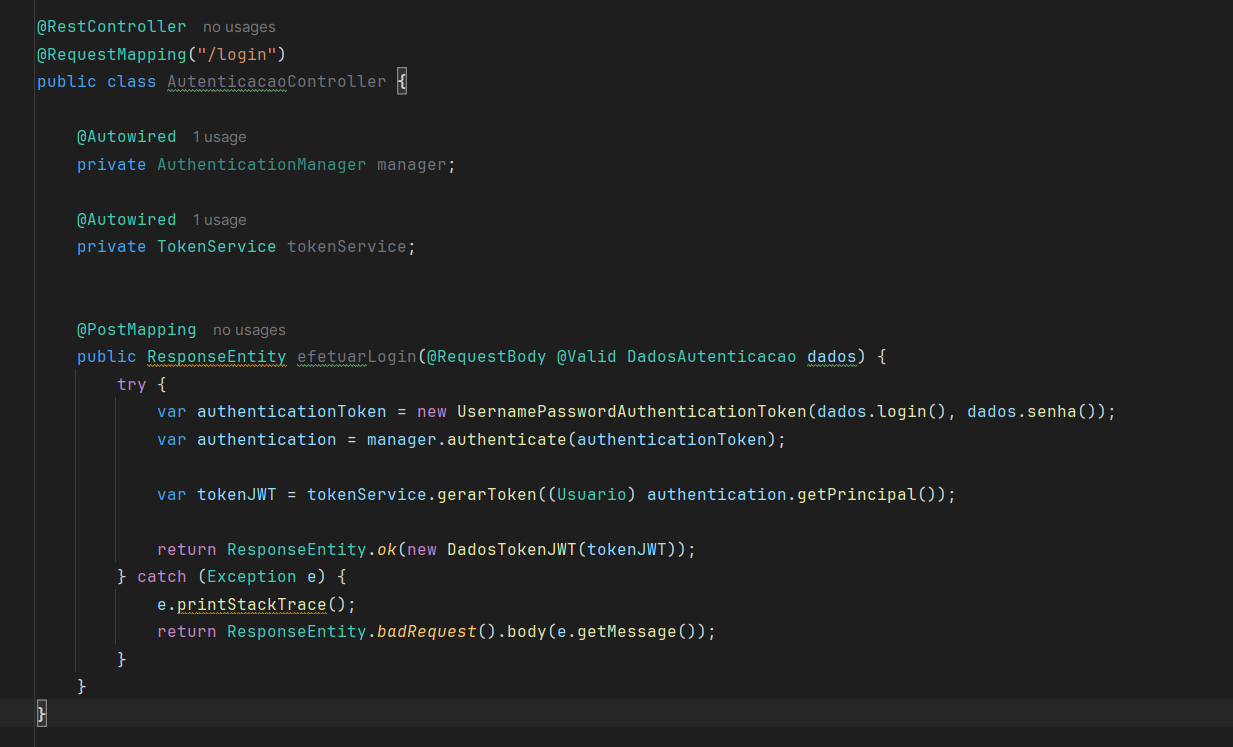1233x747 pixels.
Task: Click UsernamePasswordAuthenticationToken constructor call
Action: [631, 412]
